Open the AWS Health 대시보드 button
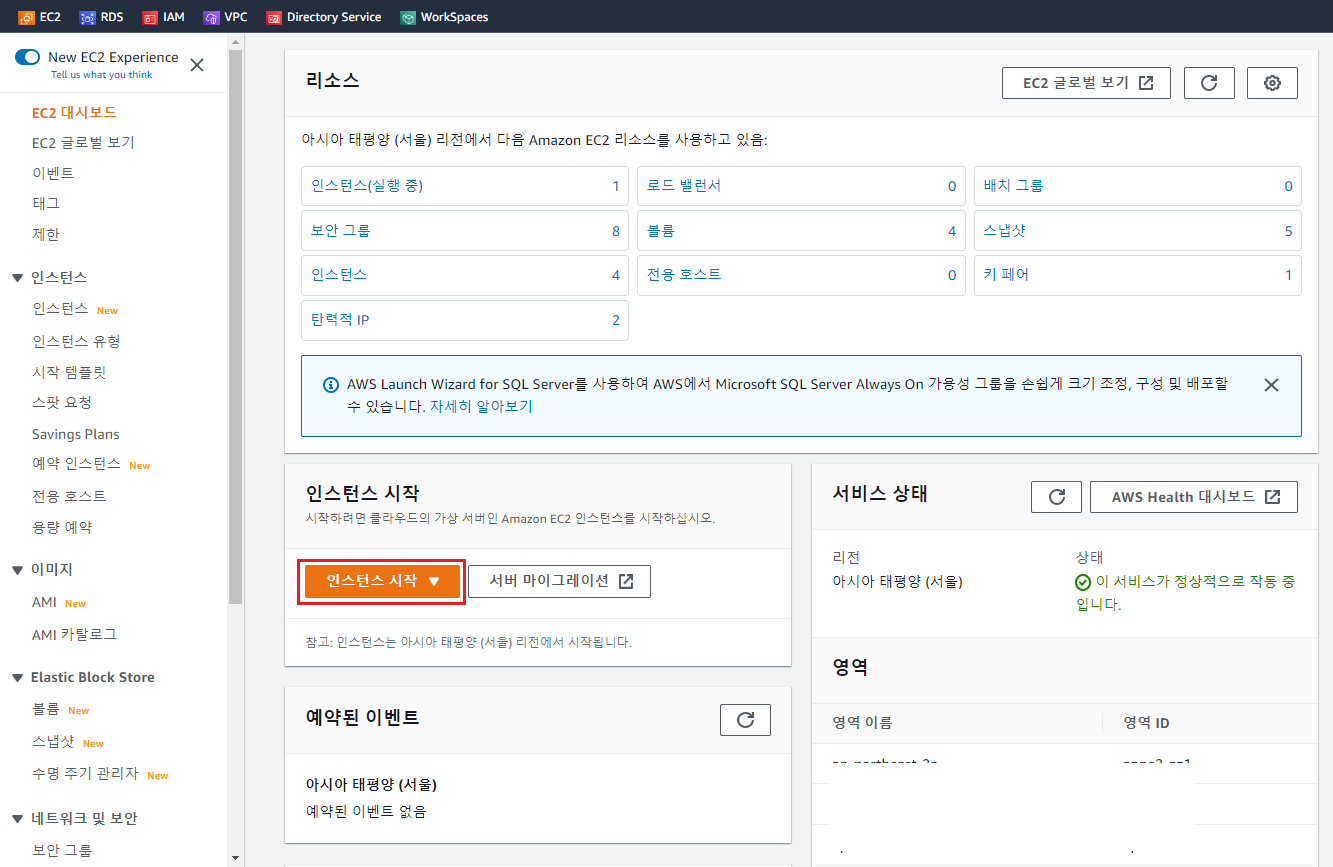The height and width of the screenshot is (867, 1333). 1194,497
